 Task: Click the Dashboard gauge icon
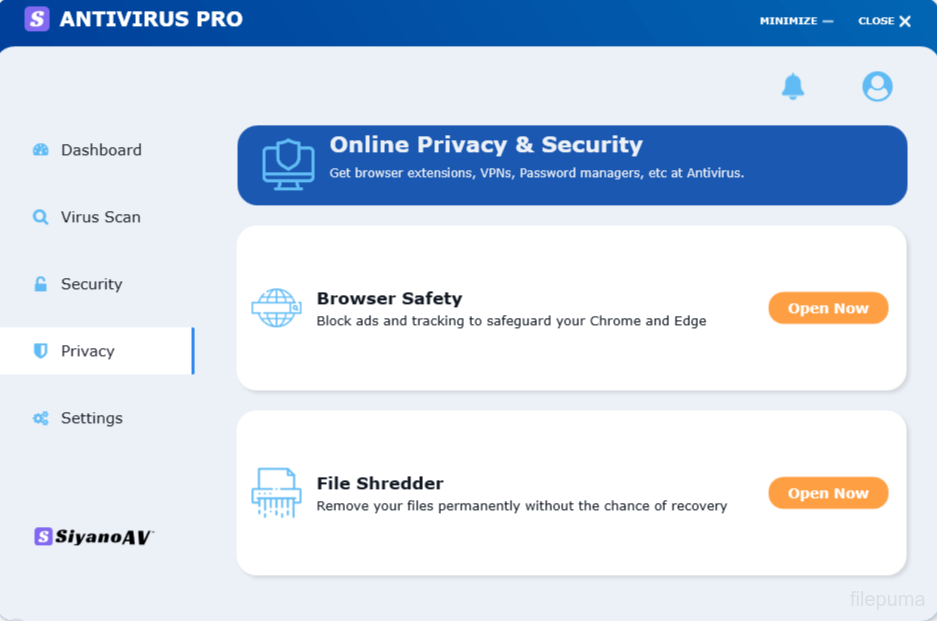tap(41, 150)
